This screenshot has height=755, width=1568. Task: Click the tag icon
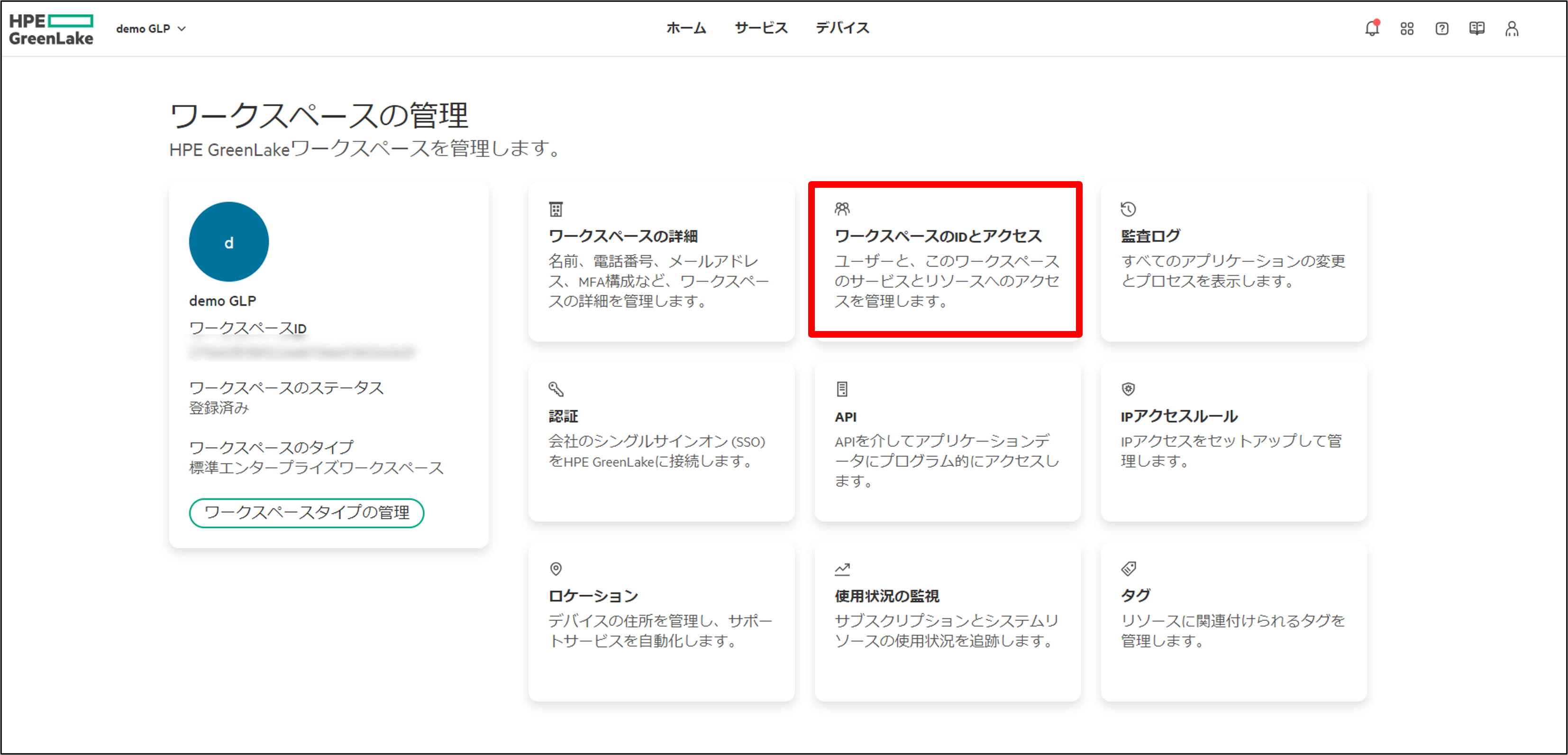[x=1128, y=569]
